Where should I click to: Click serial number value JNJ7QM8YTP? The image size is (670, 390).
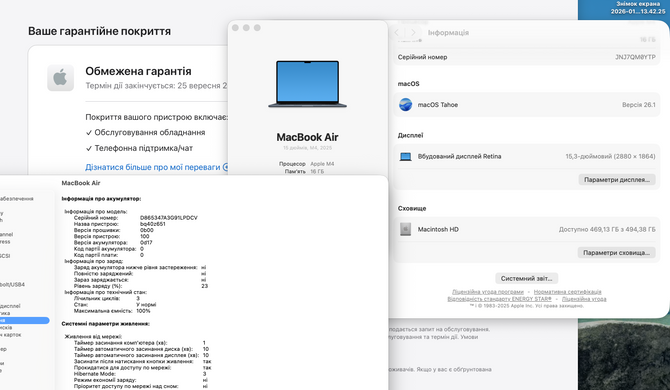click(635, 57)
